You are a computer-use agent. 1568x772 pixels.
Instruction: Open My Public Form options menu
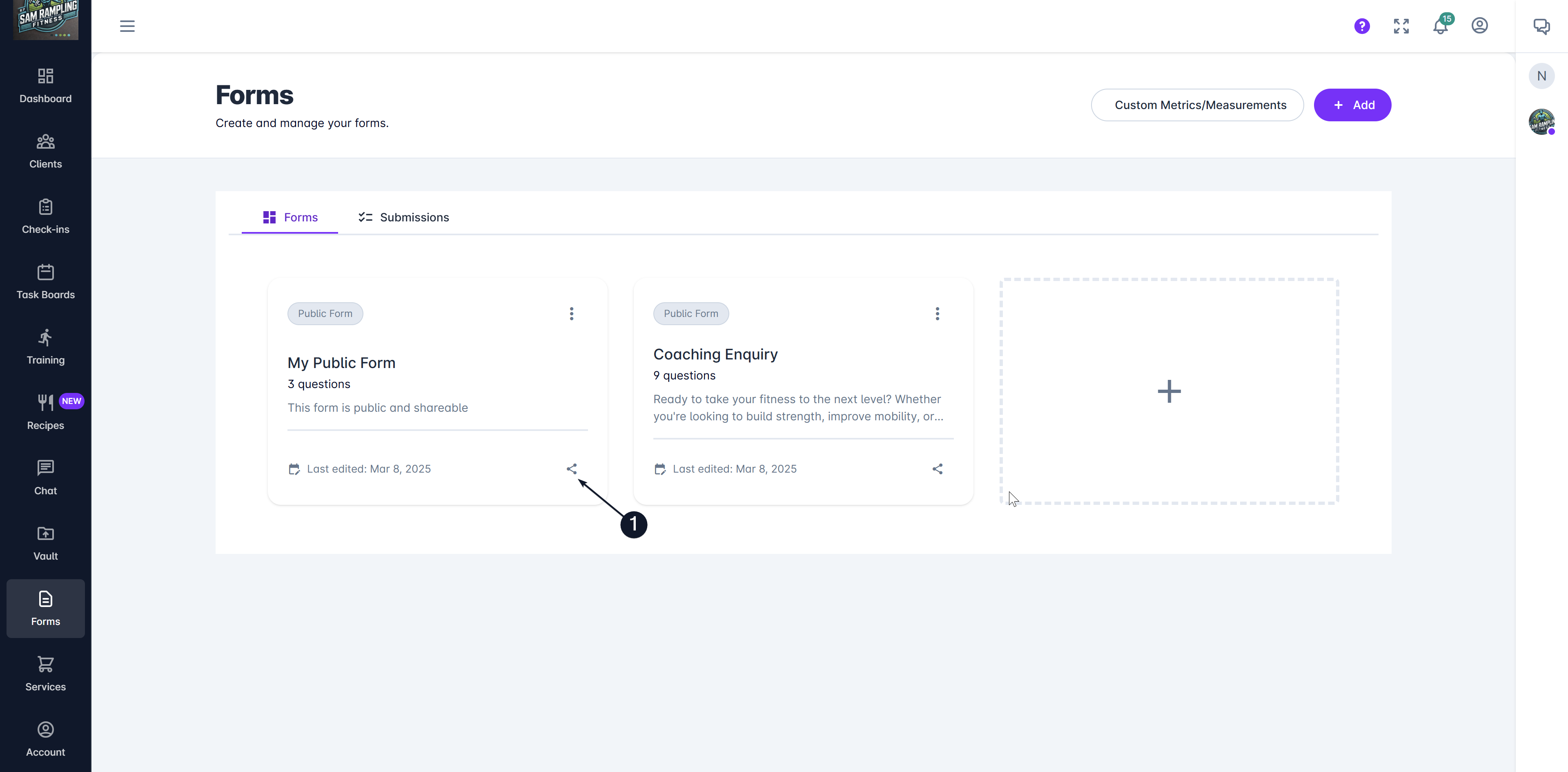571,314
